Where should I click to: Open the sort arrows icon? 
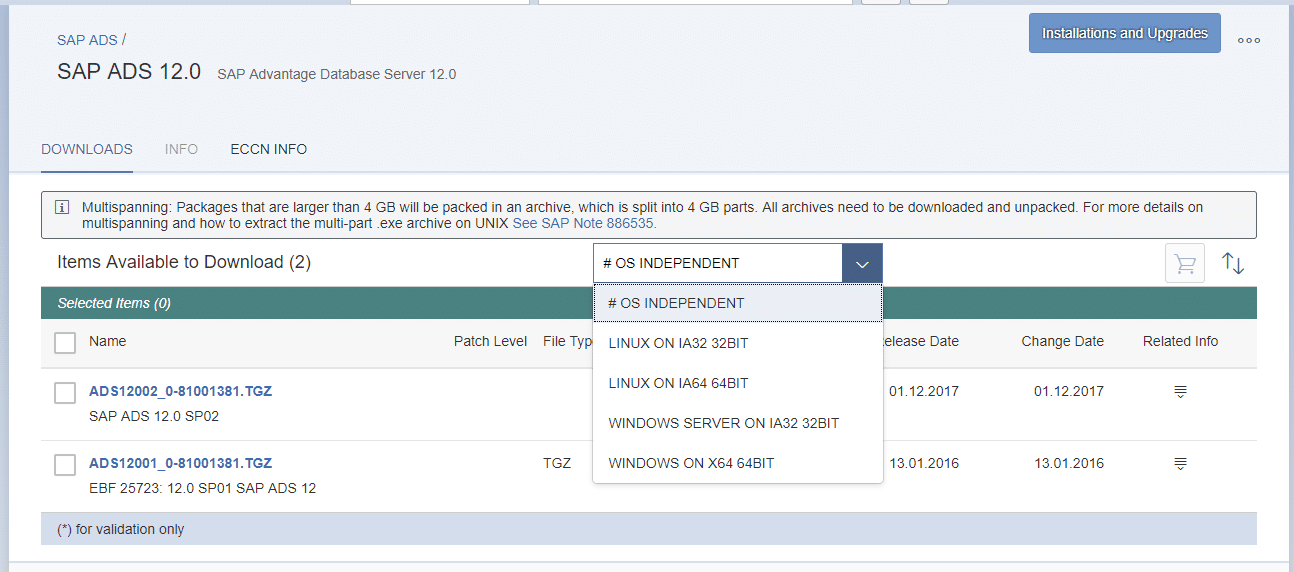1233,264
